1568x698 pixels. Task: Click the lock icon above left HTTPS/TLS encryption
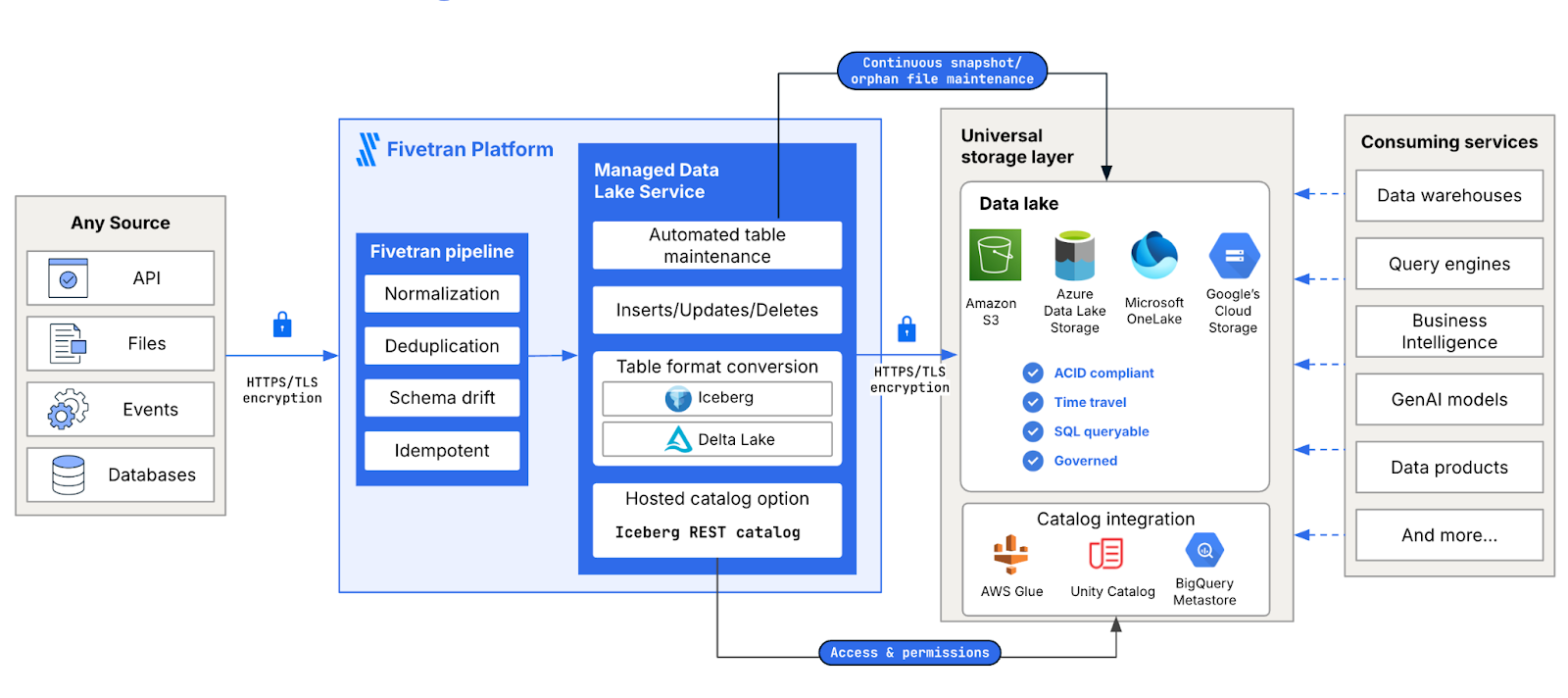tap(282, 324)
